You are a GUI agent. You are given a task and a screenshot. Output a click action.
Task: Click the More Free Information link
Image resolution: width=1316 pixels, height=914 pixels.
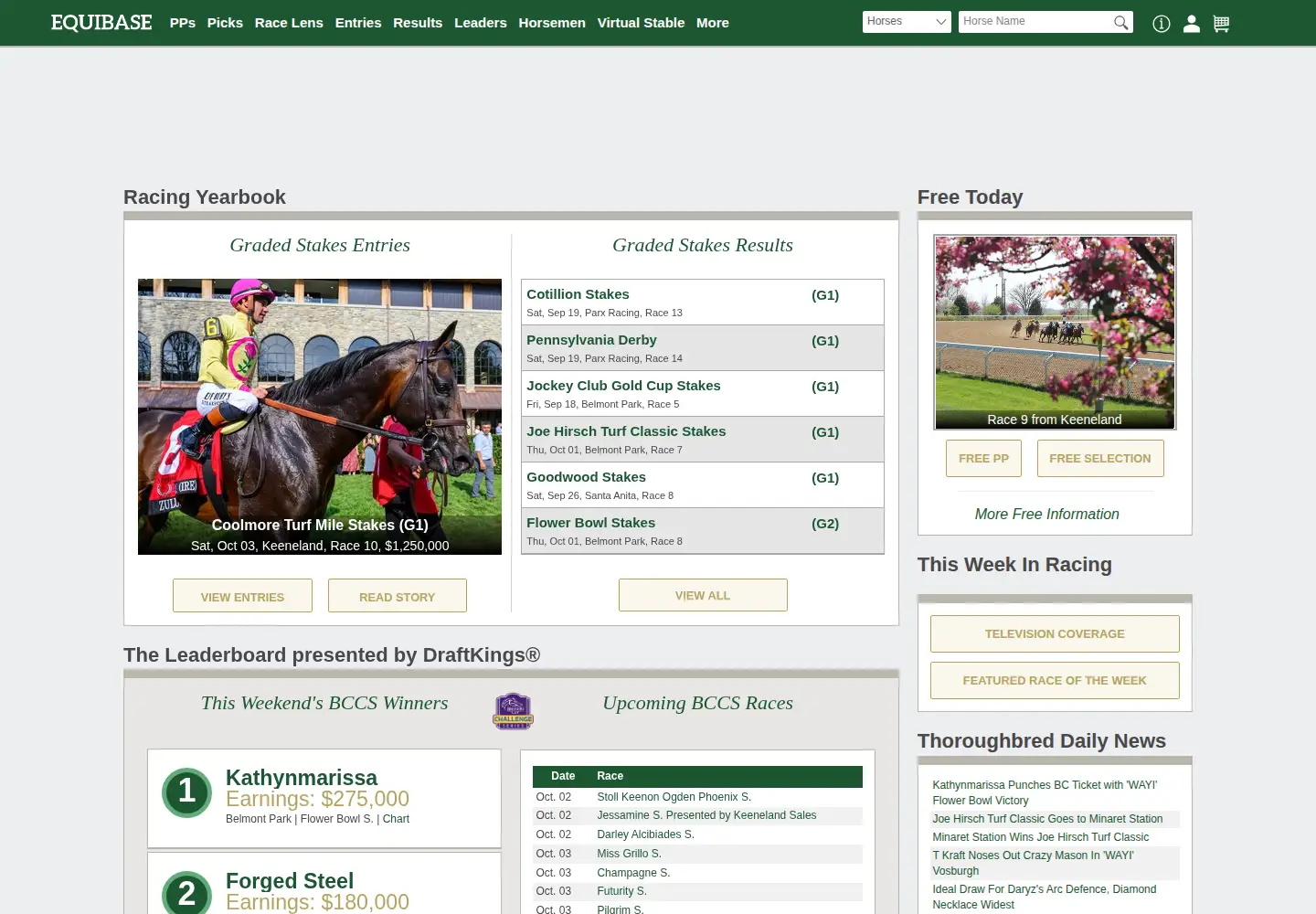point(1046,514)
